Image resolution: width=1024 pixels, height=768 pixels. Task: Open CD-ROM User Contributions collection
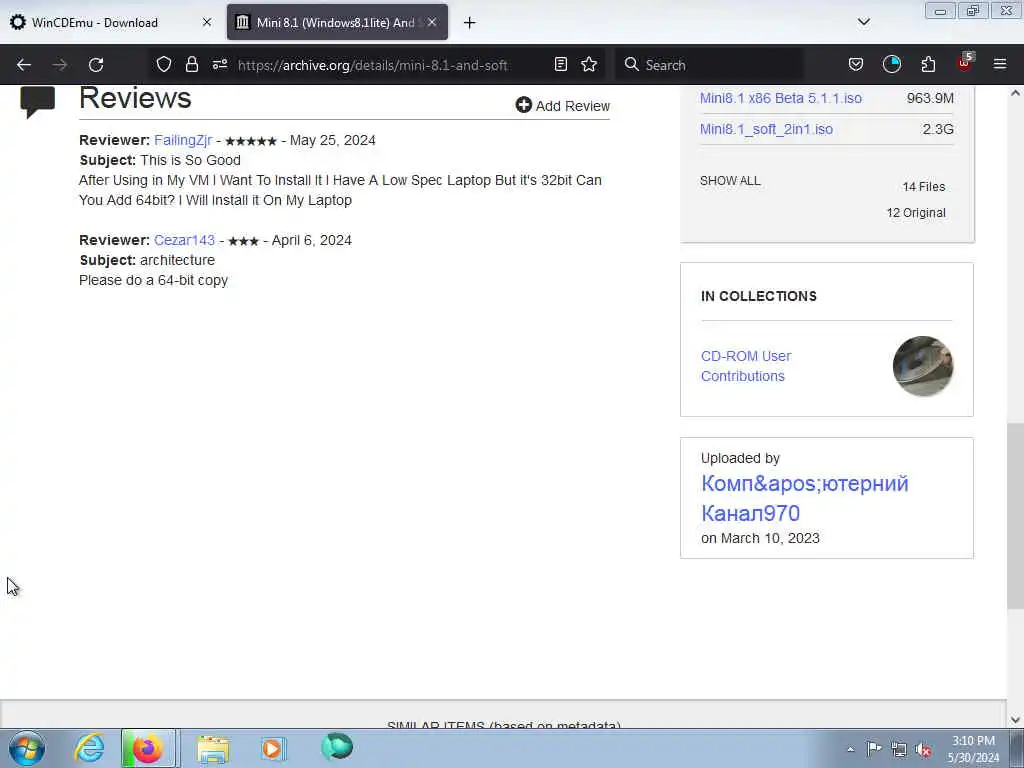[746, 366]
